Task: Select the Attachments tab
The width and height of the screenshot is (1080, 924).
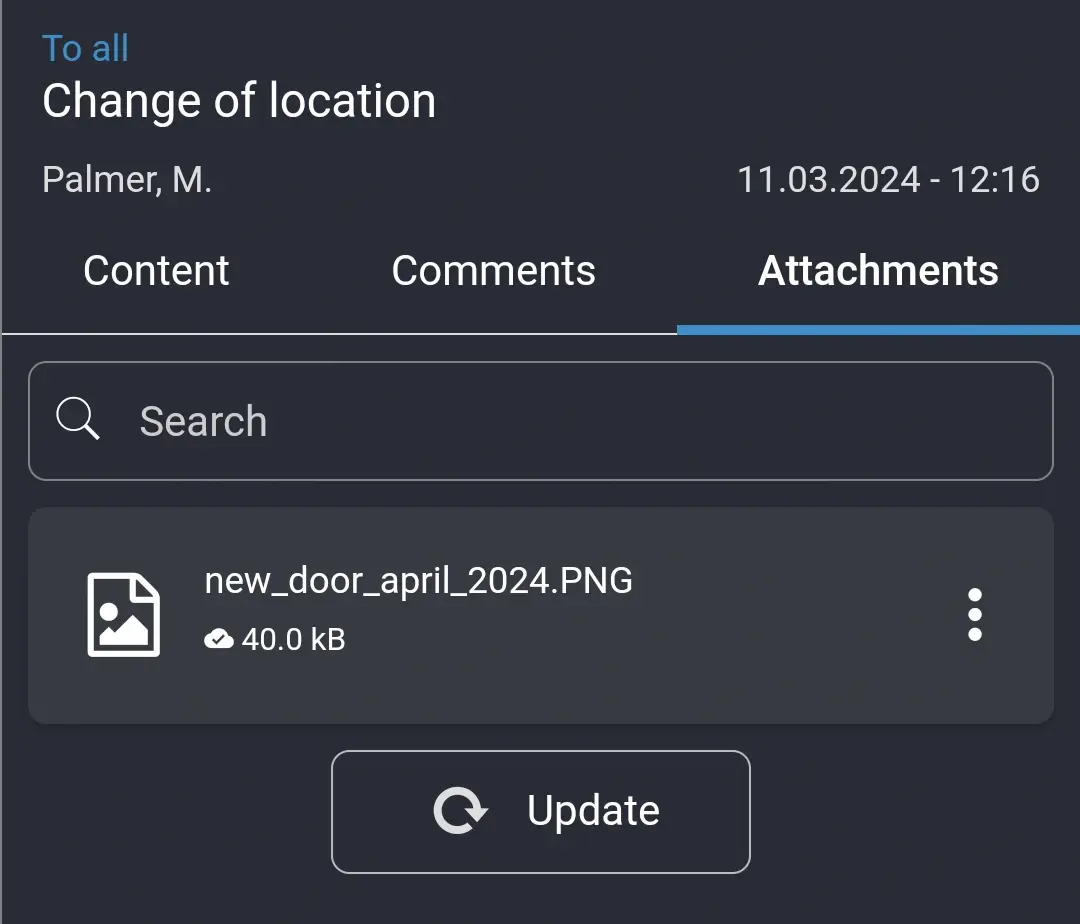Action: click(x=878, y=270)
